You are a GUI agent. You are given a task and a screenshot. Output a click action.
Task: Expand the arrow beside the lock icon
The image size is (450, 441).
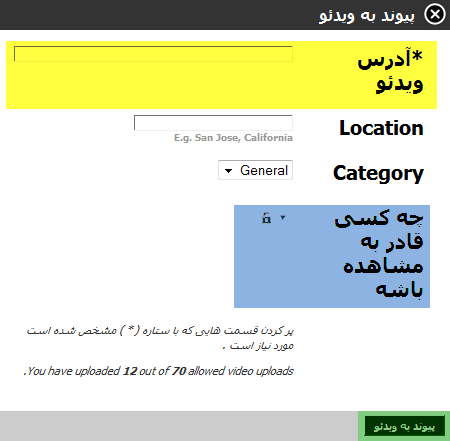pos(283,218)
